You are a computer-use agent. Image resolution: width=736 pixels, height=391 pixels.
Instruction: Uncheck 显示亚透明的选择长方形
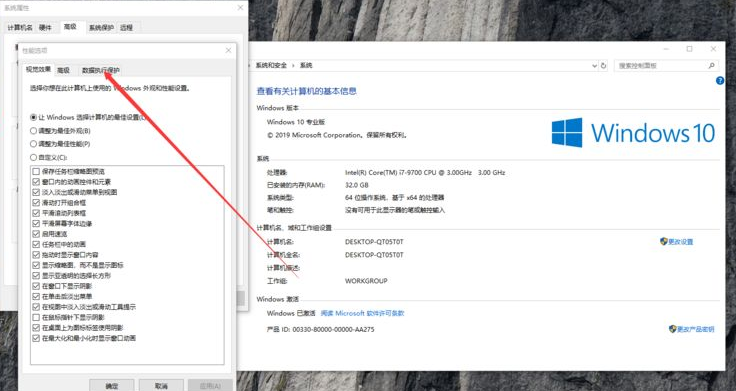[36, 276]
